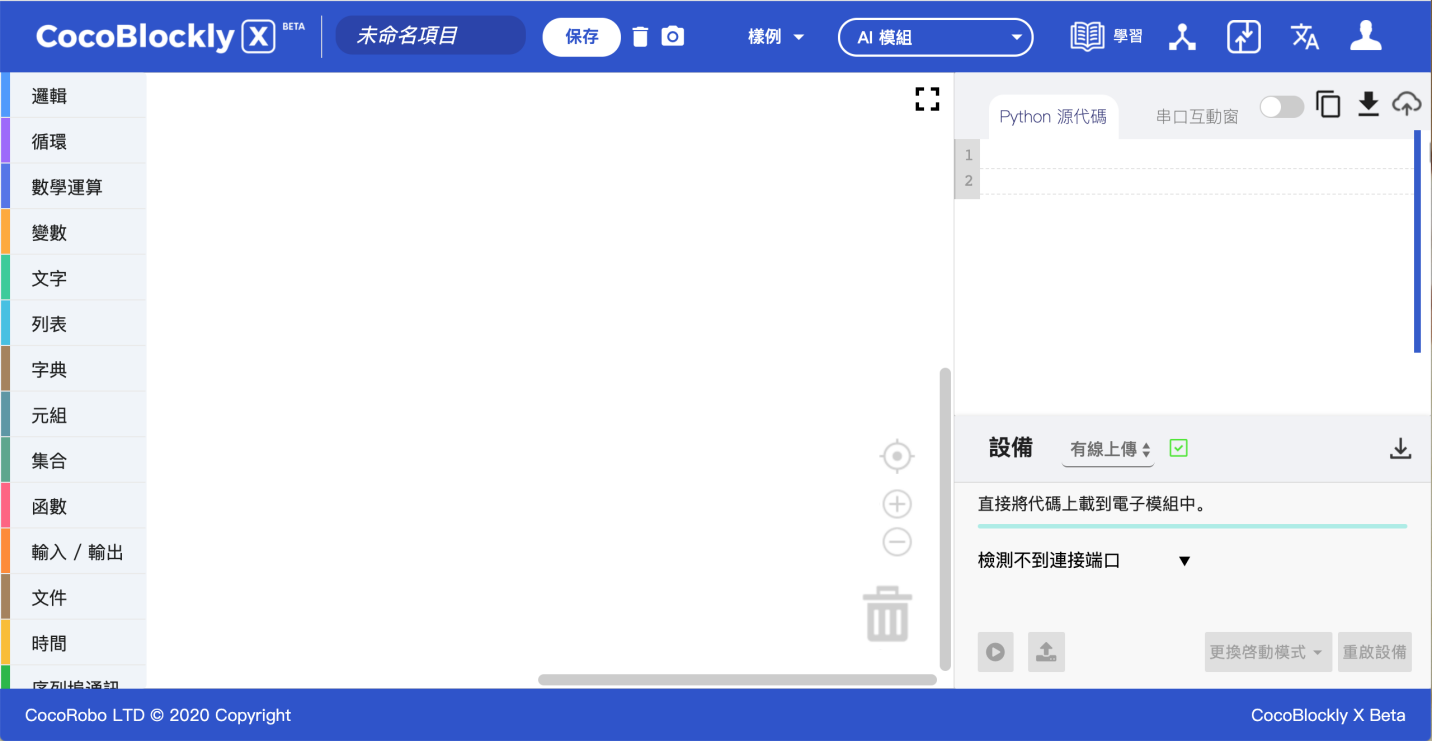Click the network nodes icon in header

click(1184, 37)
